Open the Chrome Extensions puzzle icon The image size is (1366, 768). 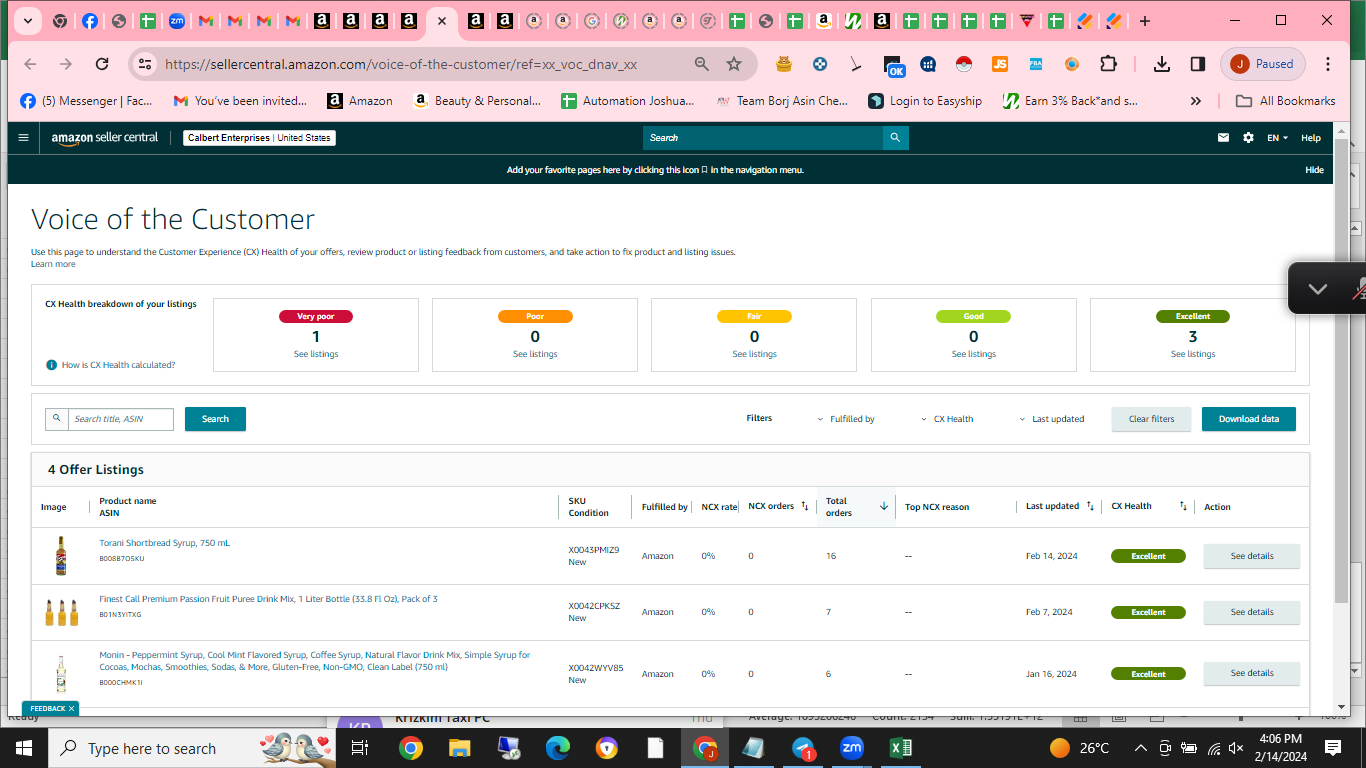click(1108, 64)
